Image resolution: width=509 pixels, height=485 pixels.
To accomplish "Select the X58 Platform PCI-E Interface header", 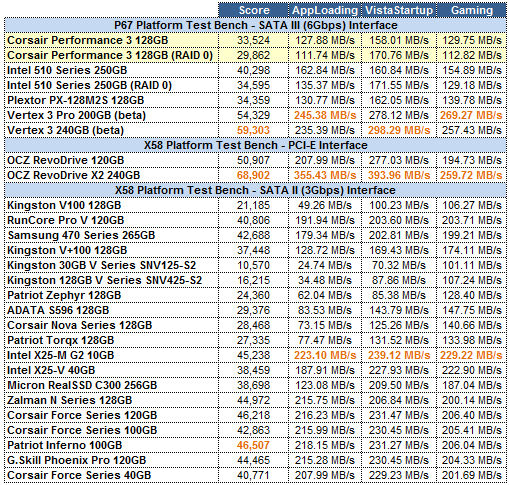I will (x=256, y=145).
